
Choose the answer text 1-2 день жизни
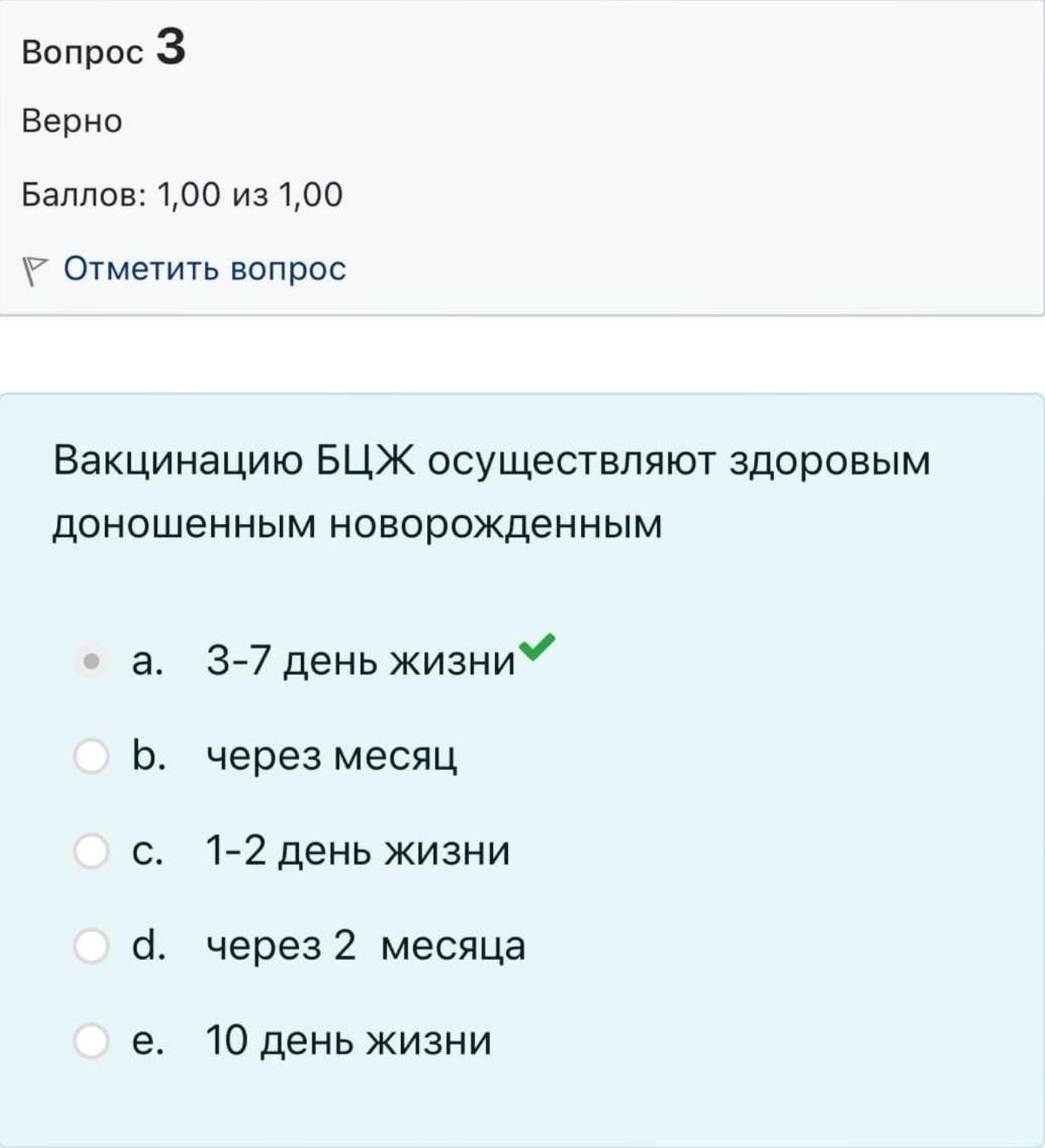tap(358, 851)
